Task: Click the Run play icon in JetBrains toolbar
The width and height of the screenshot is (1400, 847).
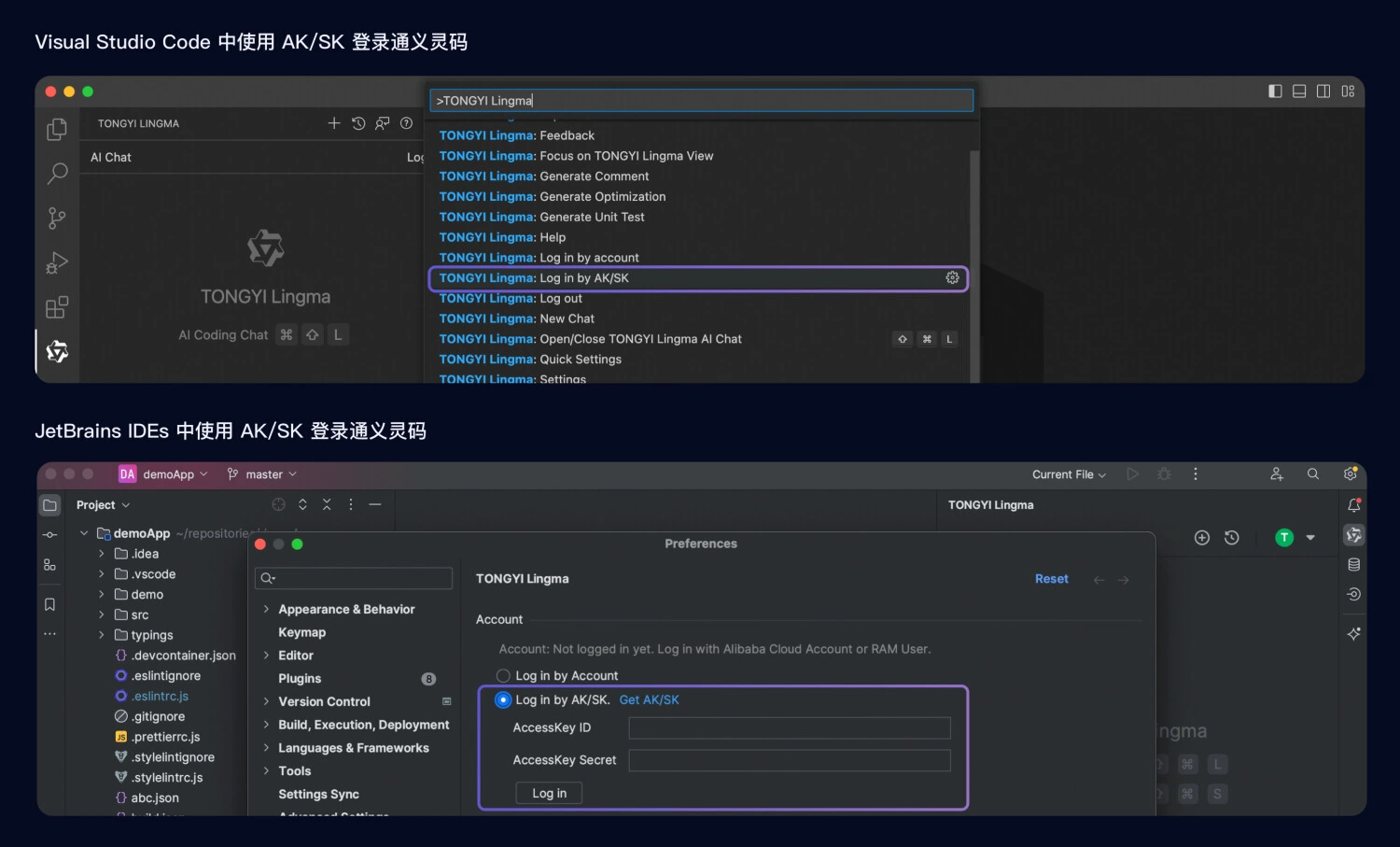Action: (1133, 474)
